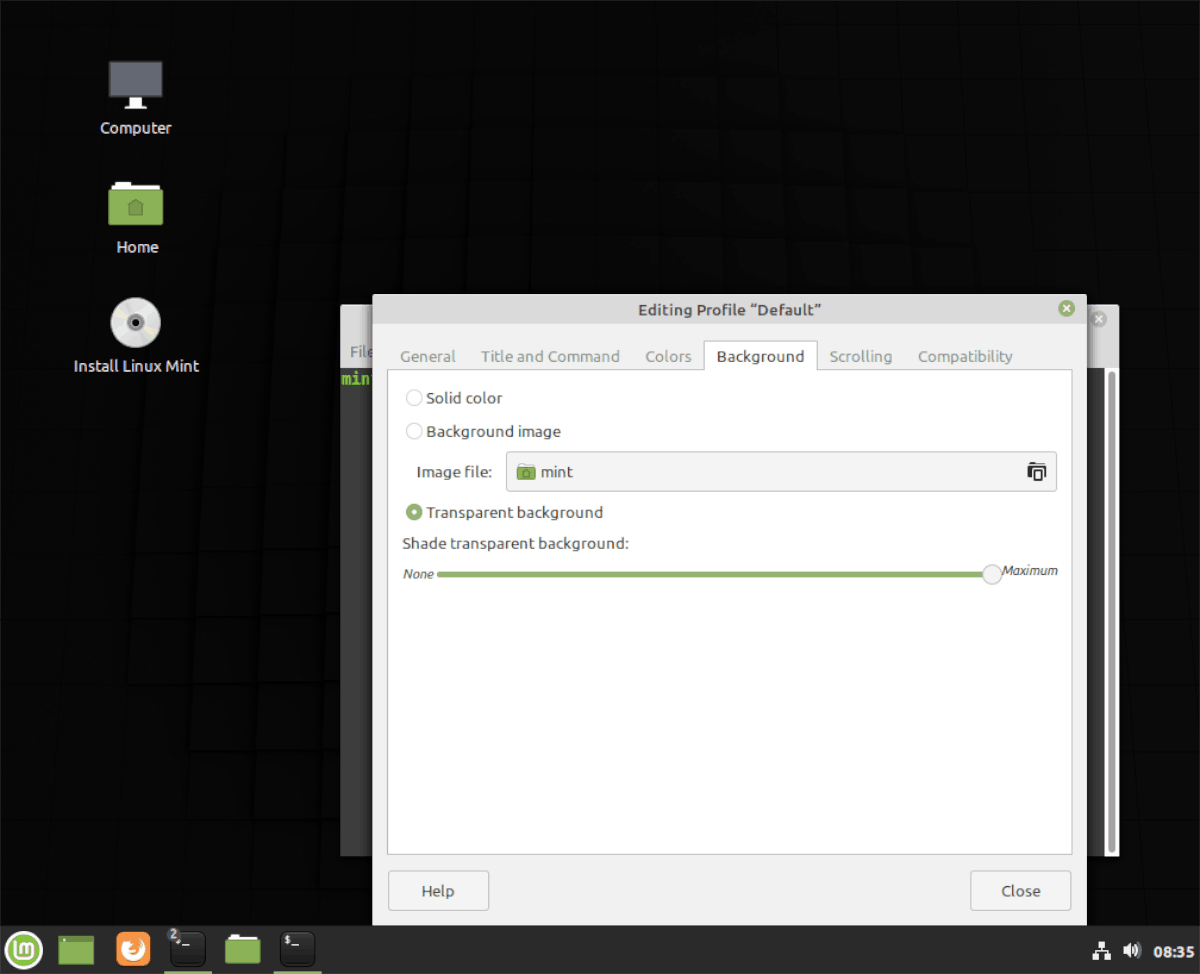Open the Title and Command tab
Image resolution: width=1200 pixels, height=974 pixels.
[x=550, y=356]
